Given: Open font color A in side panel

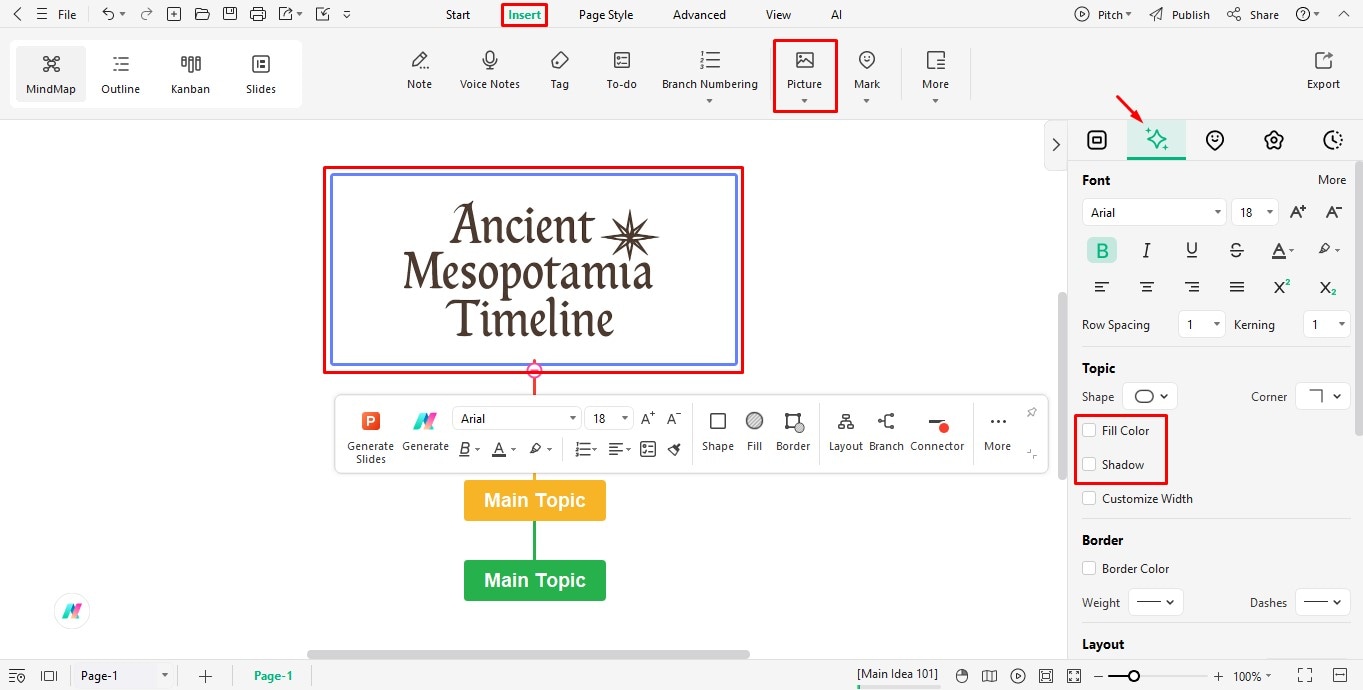Looking at the screenshot, I should 1282,250.
